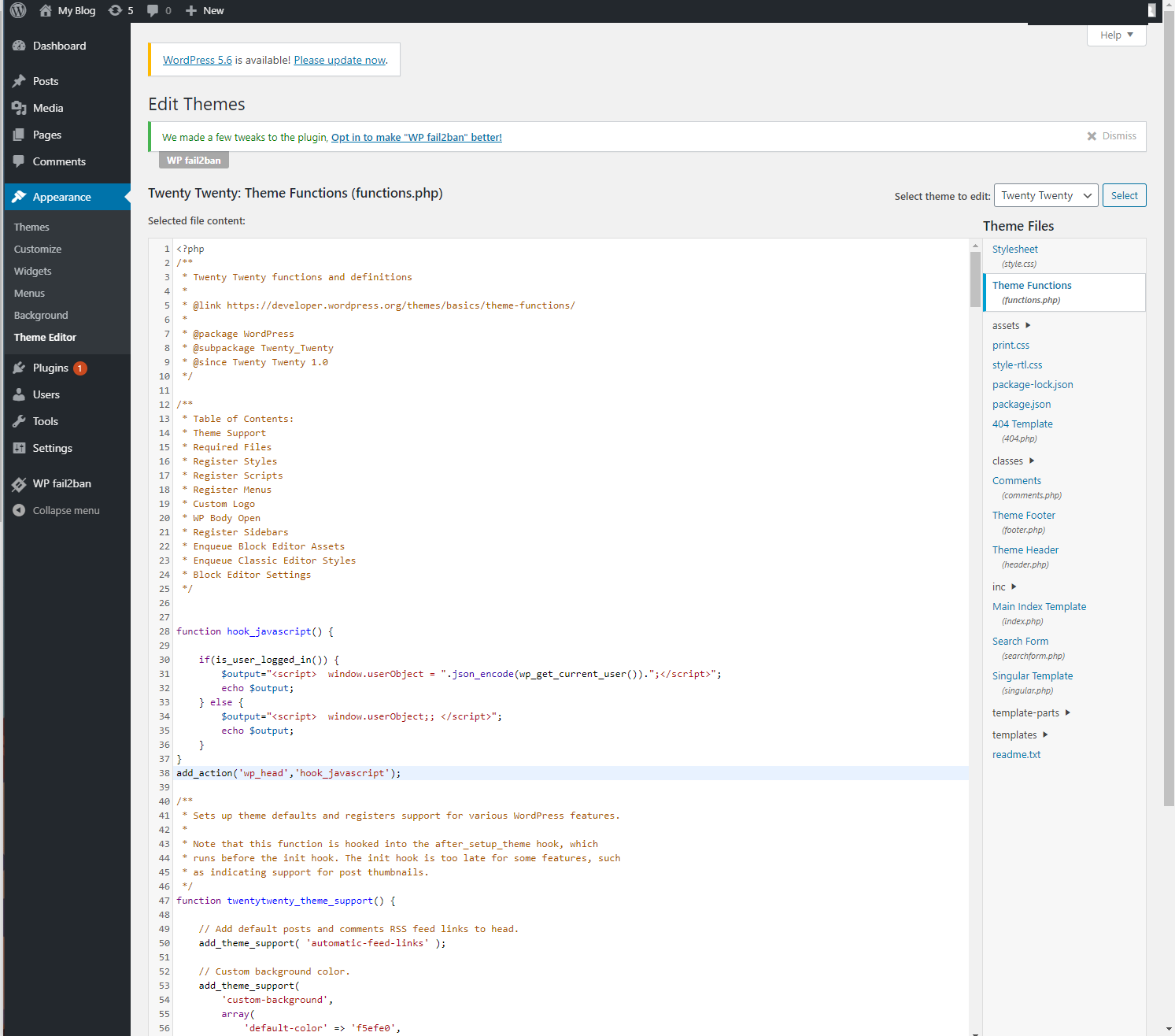This screenshot has width=1175, height=1036.
Task: Open Themes submenu item
Action: pos(31,227)
